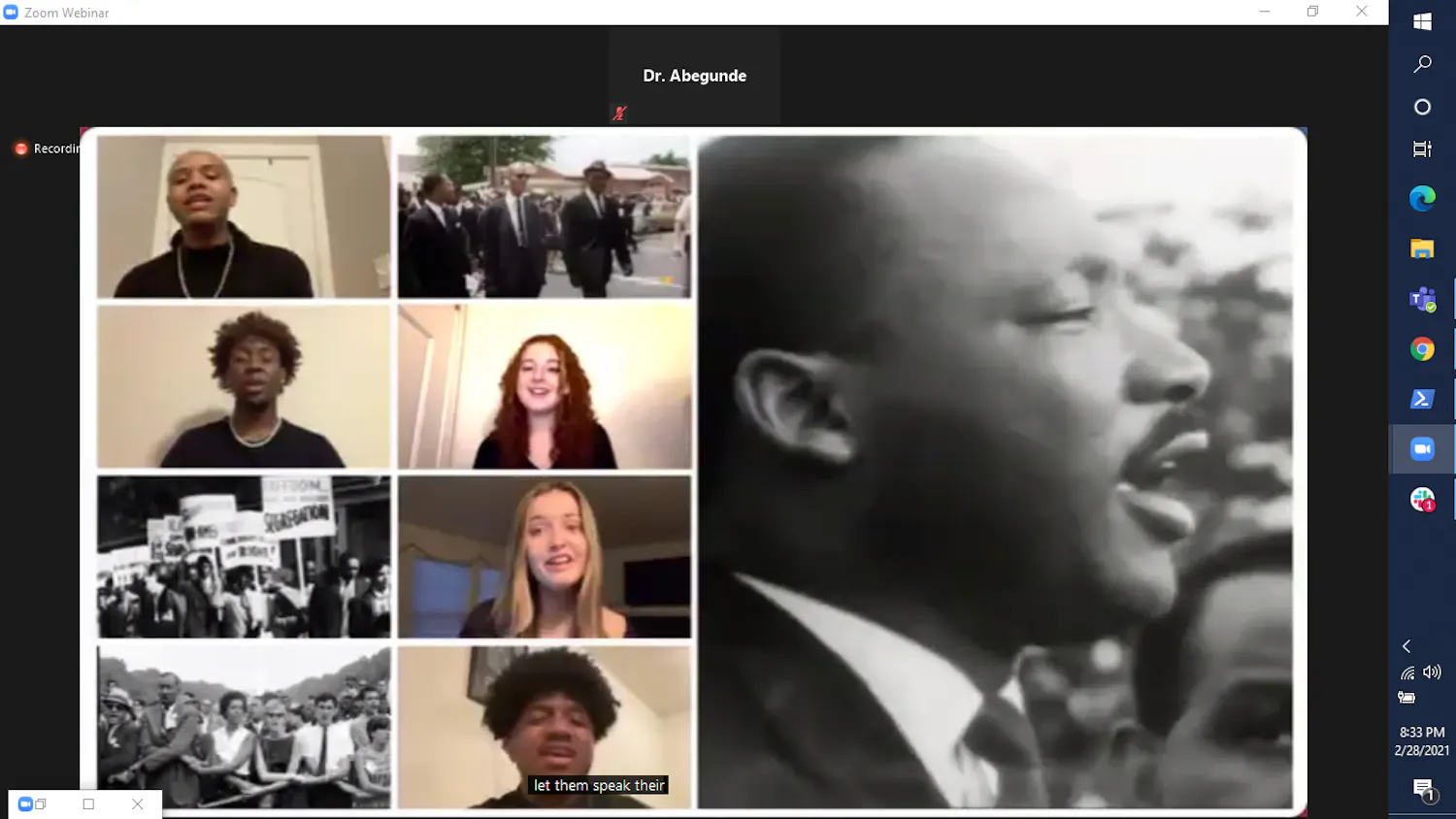Maximize using the square button in the mini bar
The image size is (1456, 819).
88,803
